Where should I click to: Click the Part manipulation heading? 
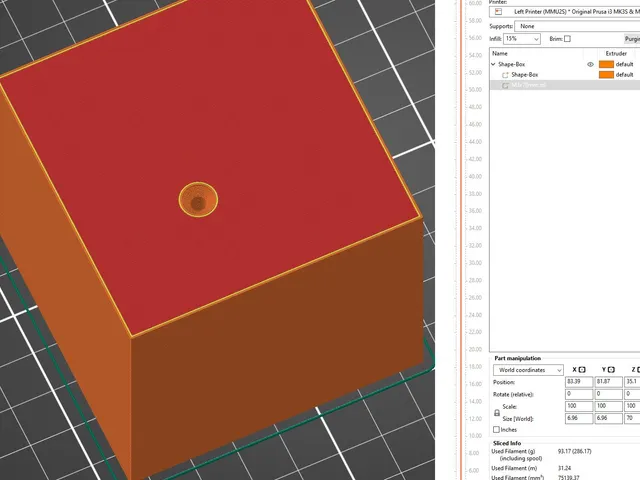coord(518,358)
